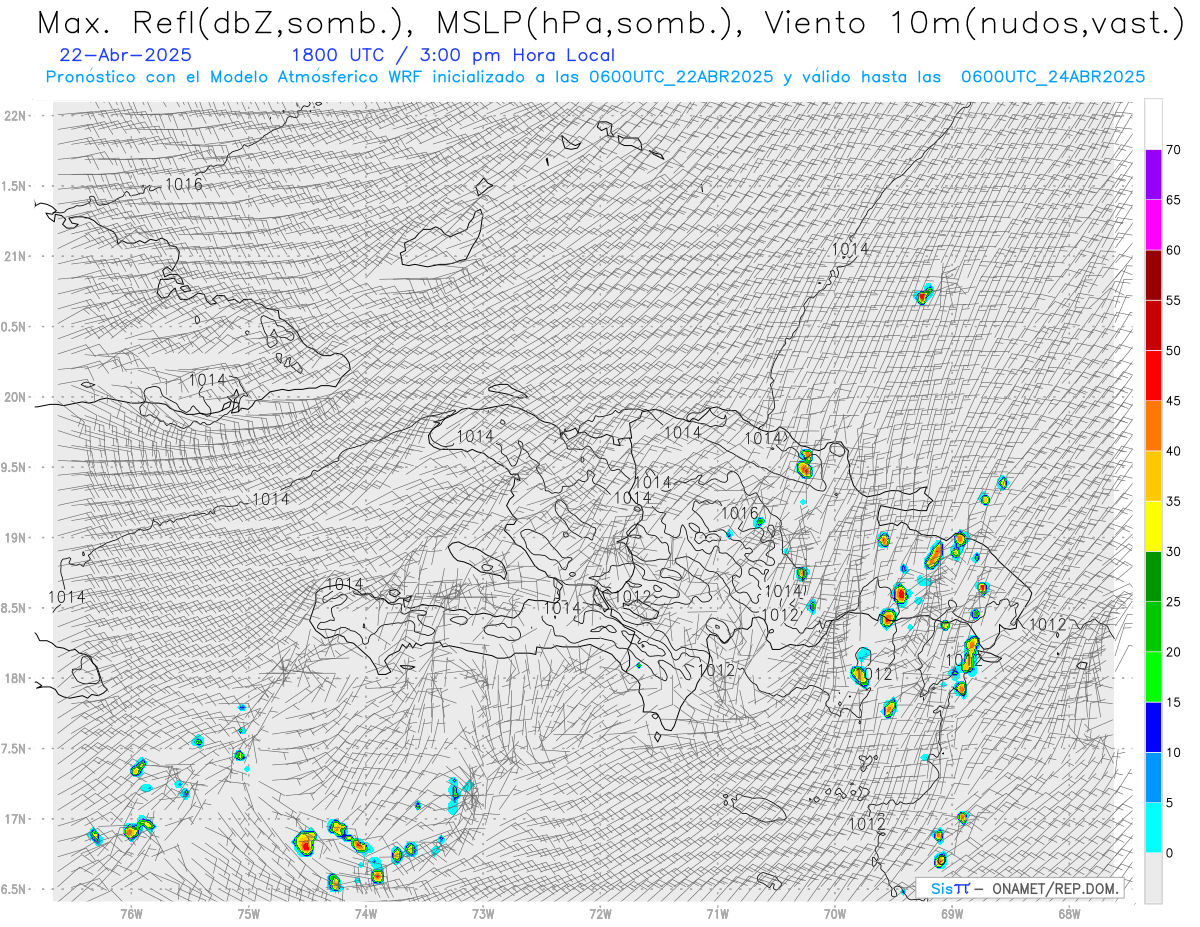Select the '30' colorbar tick label
The width and height of the screenshot is (1200, 927).
click(x=1173, y=551)
